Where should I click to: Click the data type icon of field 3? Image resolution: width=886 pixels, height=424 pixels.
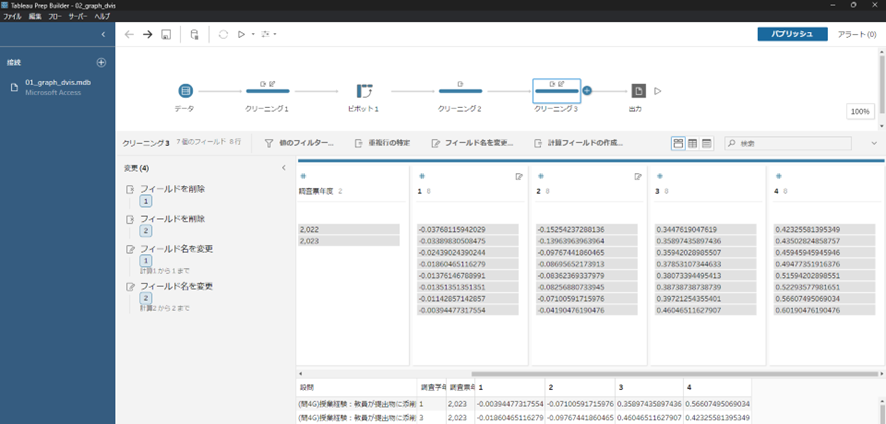coord(659,176)
